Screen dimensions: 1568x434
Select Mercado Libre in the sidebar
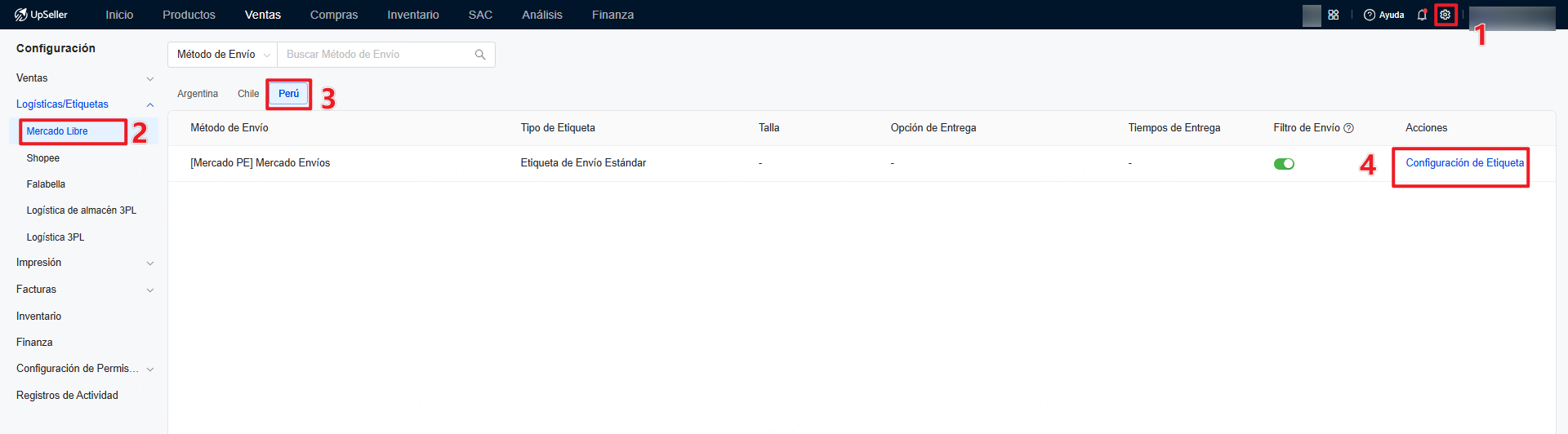click(57, 131)
